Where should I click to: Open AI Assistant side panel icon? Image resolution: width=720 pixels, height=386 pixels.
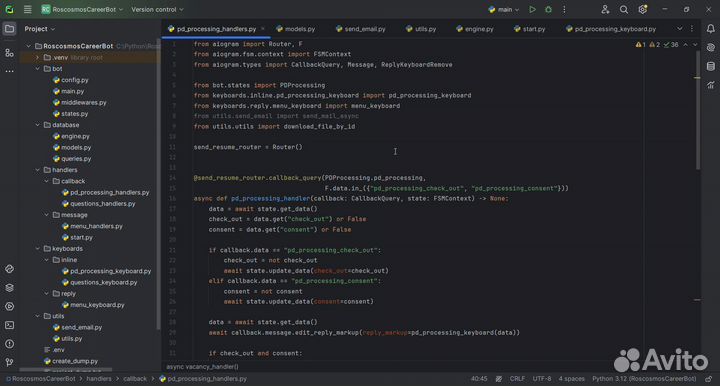pyautogui.click(x=710, y=48)
